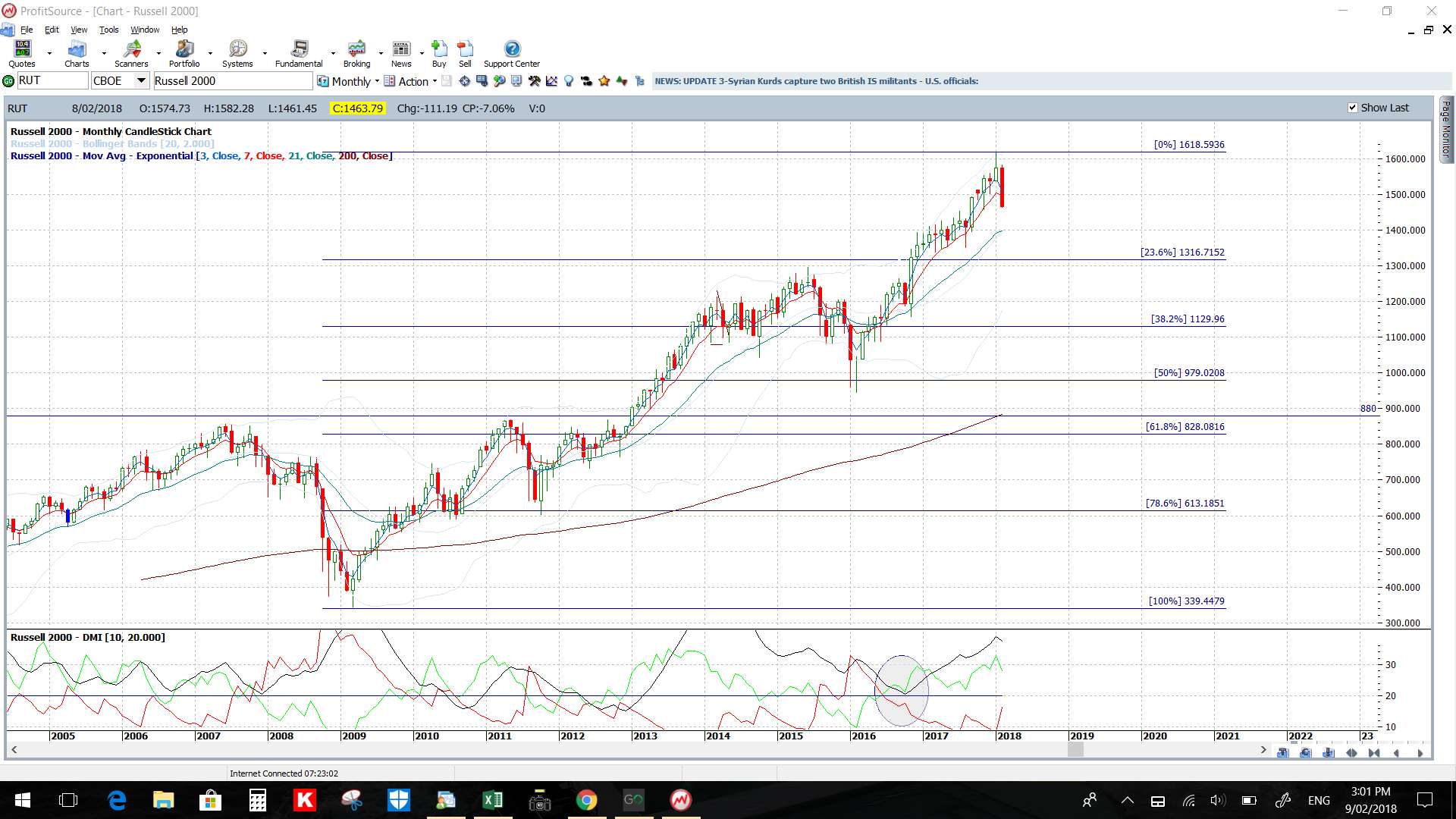Click the Sell order icon
1456x819 pixels.
(465, 54)
